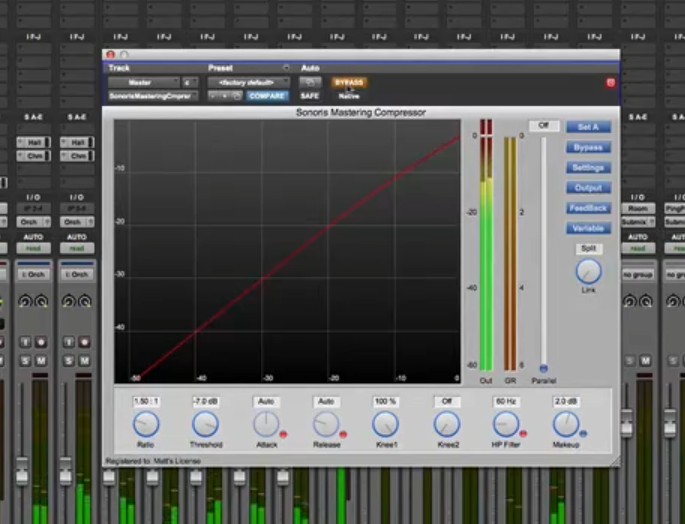Open the preset settings menu circle icon
Screen dimensions: 685x524
click(286, 68)
